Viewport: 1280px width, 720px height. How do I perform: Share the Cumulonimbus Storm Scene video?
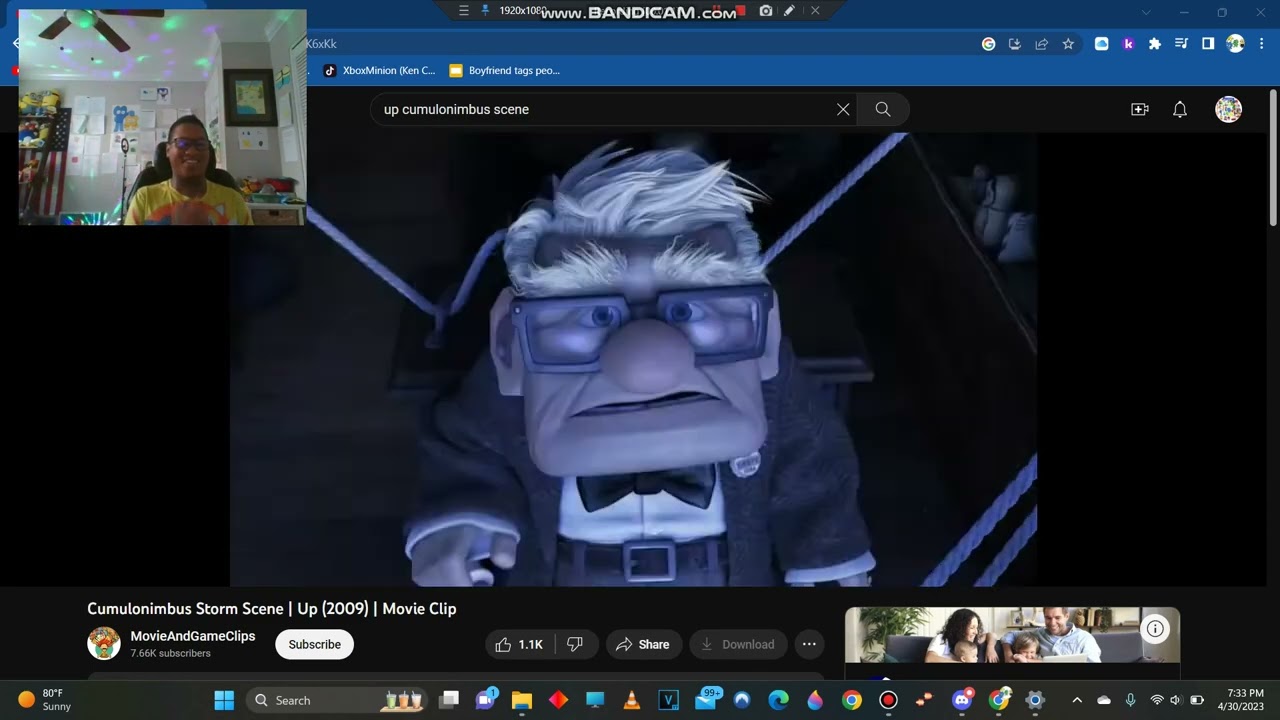pos(643,644)
